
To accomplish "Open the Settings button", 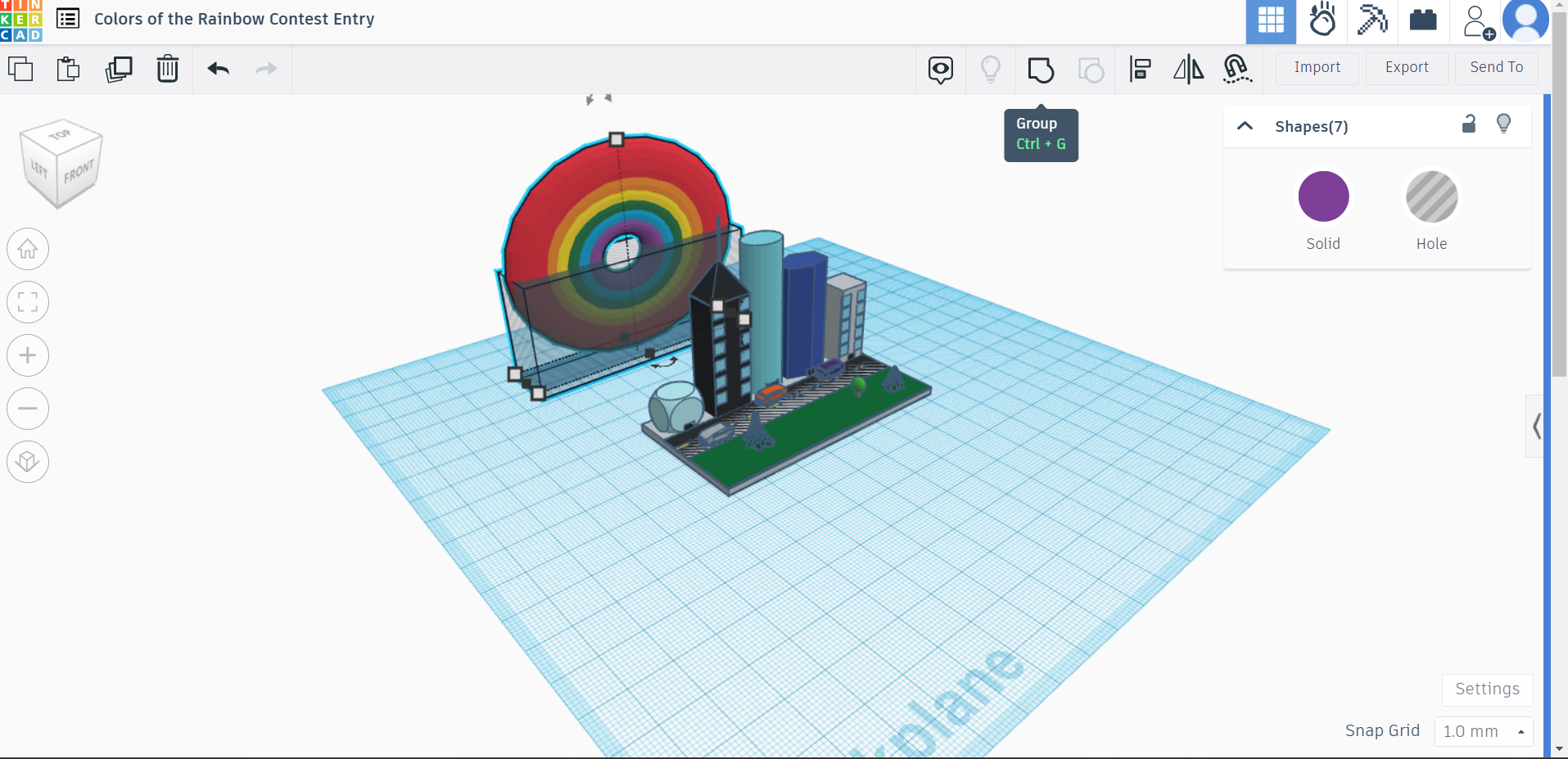I will (x=1486, y=689).
